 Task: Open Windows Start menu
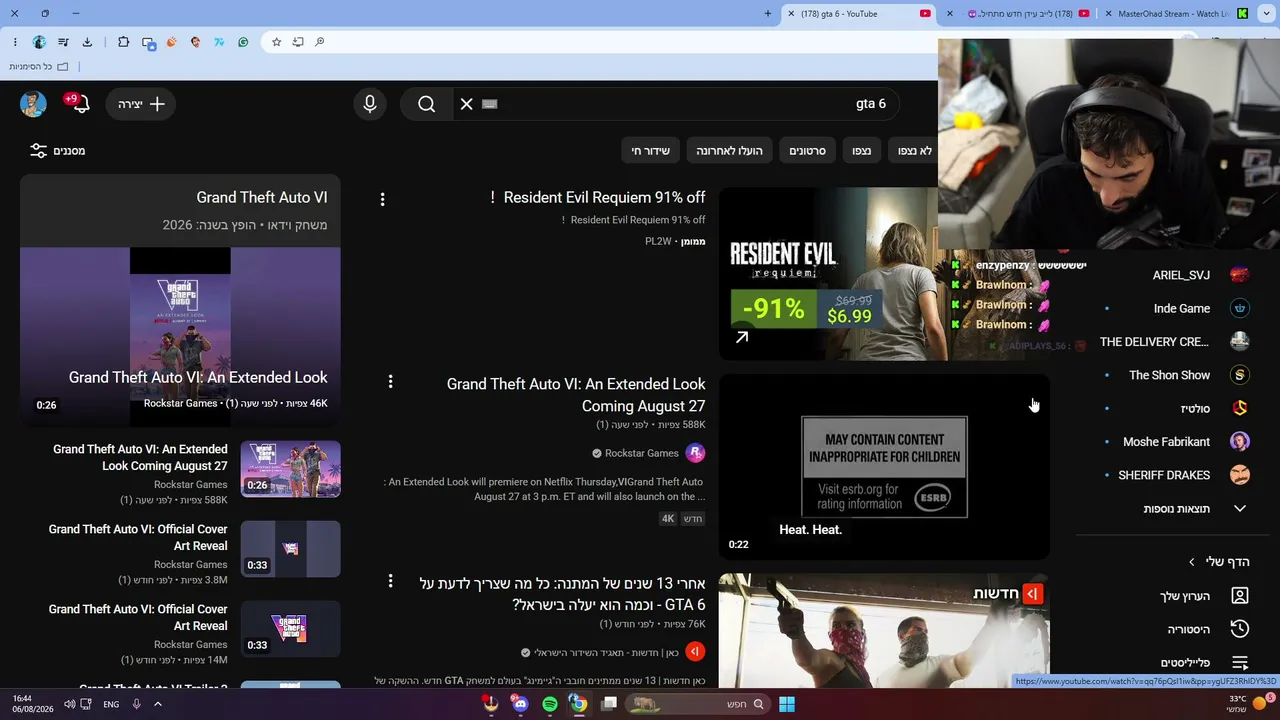point(787,704)
